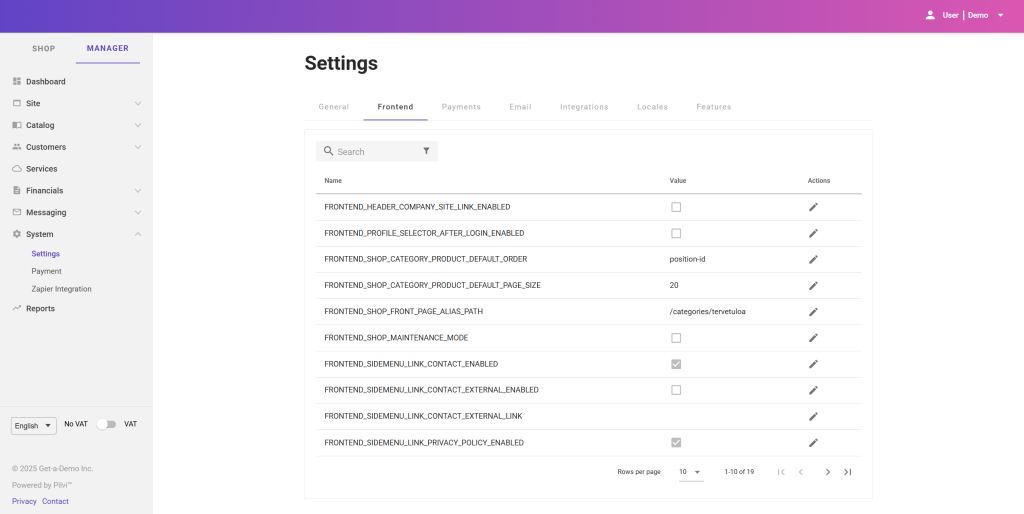Viewport: 1024px width, 514px height.
Task: Check the FRONTEND_SHOP_MAINTENANCE_MODE checkbox
Action: 676,338
